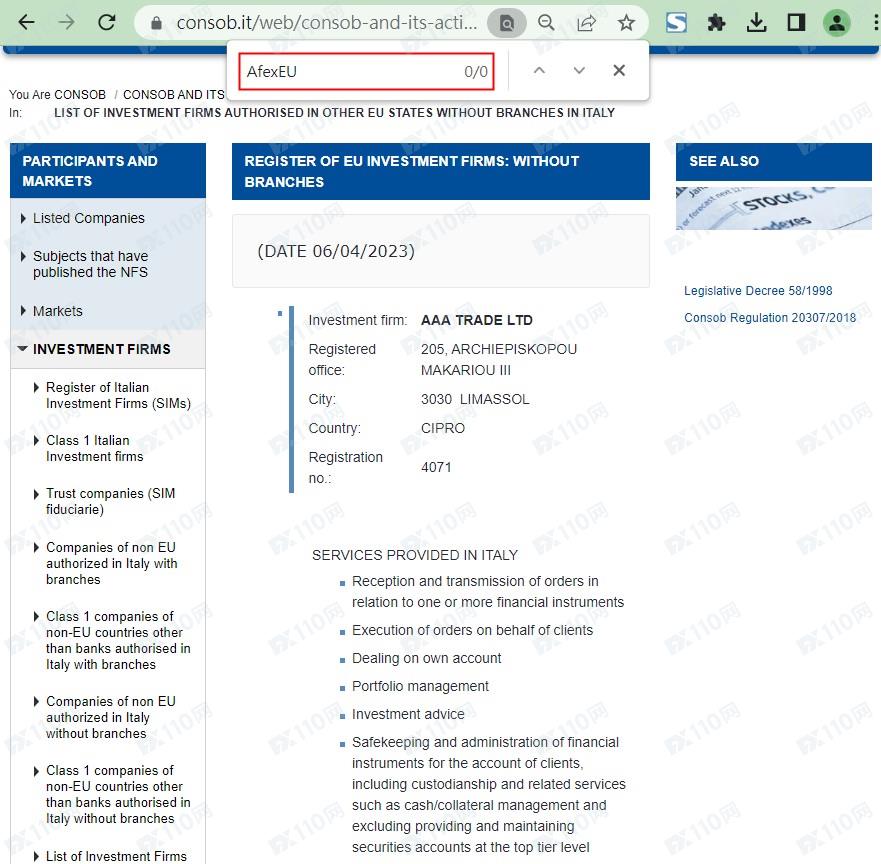Collapse the INVESTMENT FIRMS section
Viewport: 881px width, 864px height.
click(x=101, y=349)
